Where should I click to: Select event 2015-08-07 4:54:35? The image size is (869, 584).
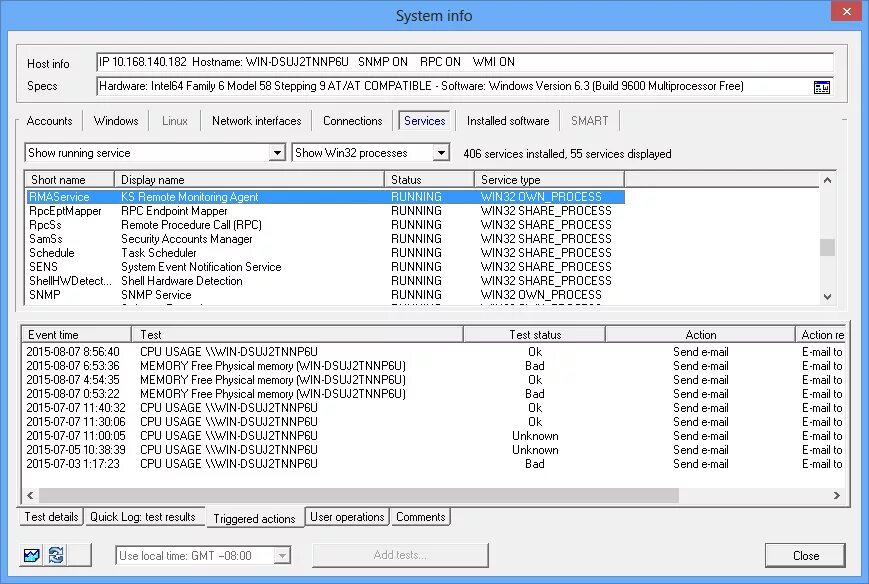434,380
